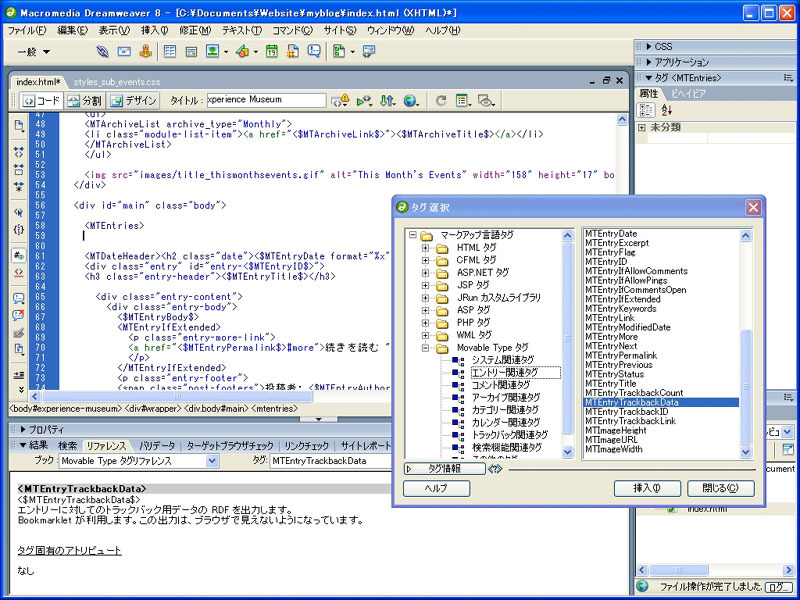This screenshot has width=800, height=600.
Task: Click Open Documents in coding toolbar
Action: click(19, 126)
